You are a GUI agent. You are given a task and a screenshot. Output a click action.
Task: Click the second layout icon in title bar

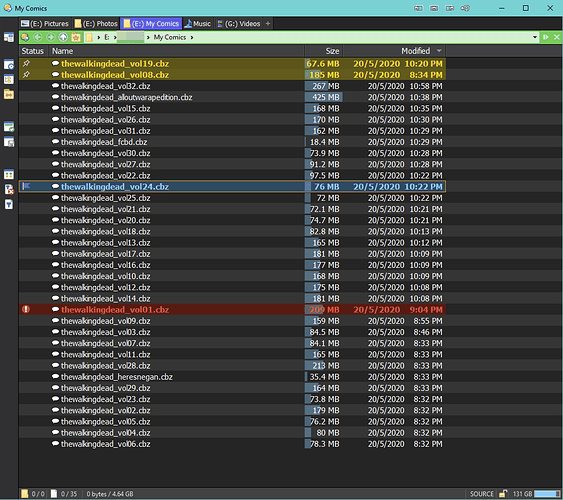pos(434,8)
